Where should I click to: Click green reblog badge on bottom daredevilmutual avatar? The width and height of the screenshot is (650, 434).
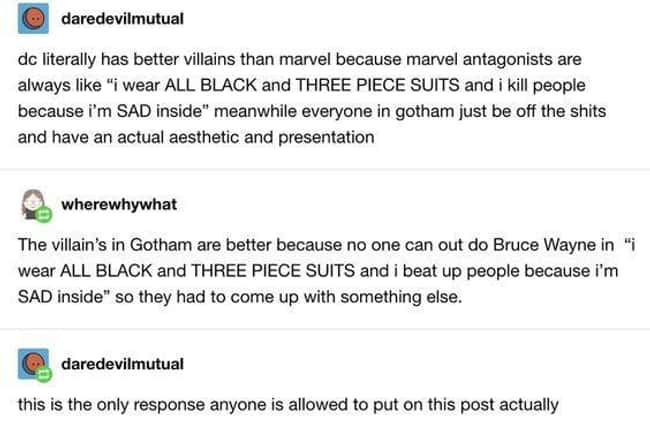point(44,374)
